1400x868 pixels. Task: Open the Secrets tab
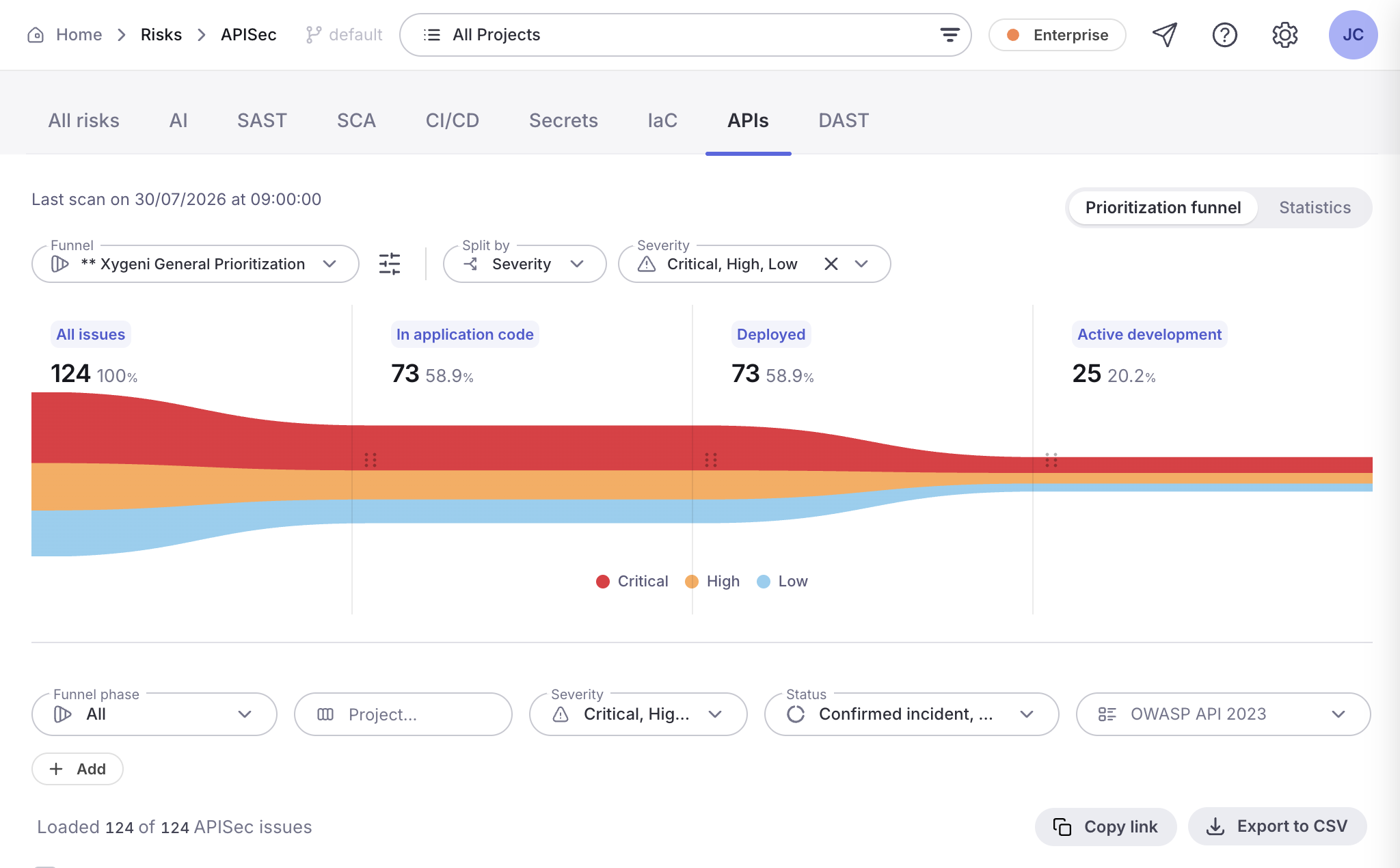point(563,120)
